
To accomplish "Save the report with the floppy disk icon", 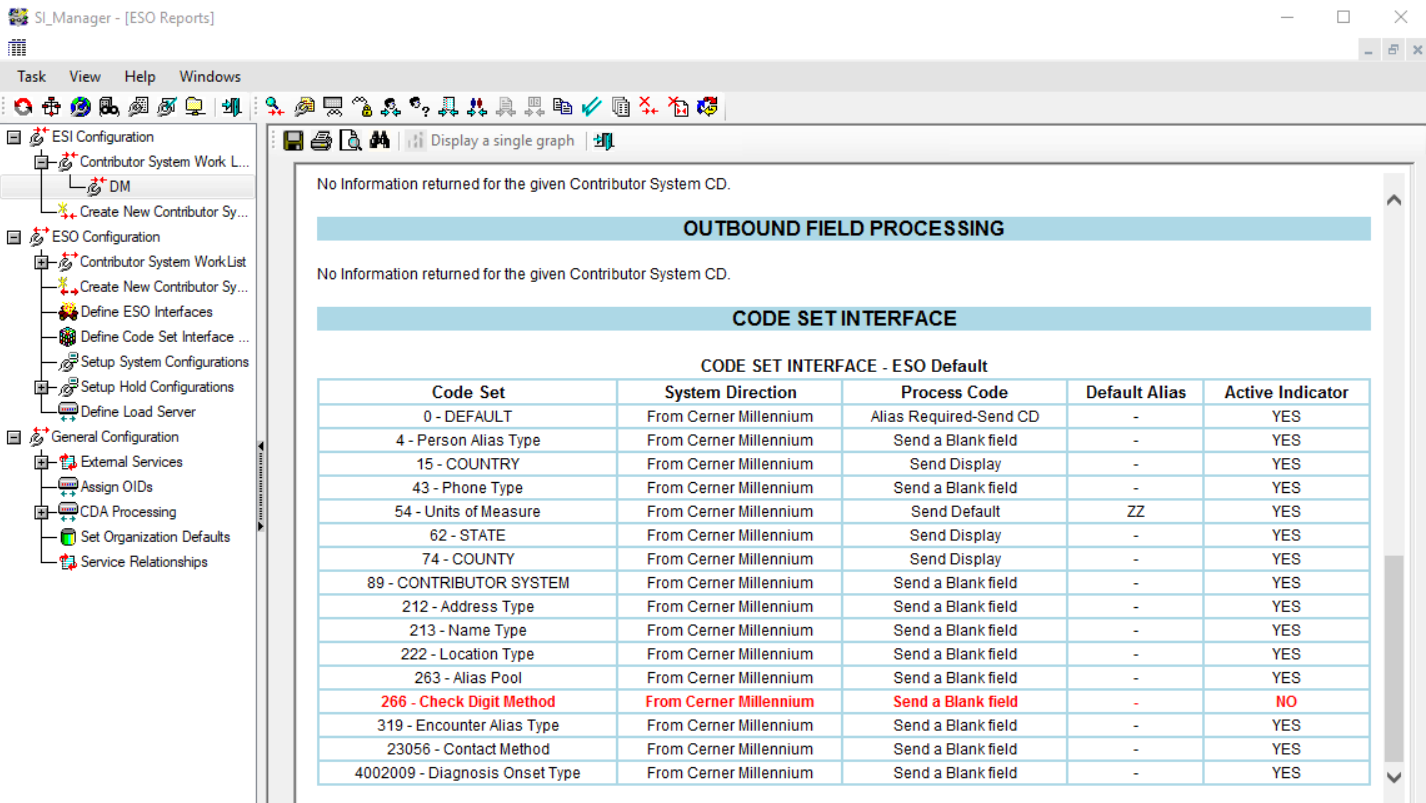I will 293,141.
